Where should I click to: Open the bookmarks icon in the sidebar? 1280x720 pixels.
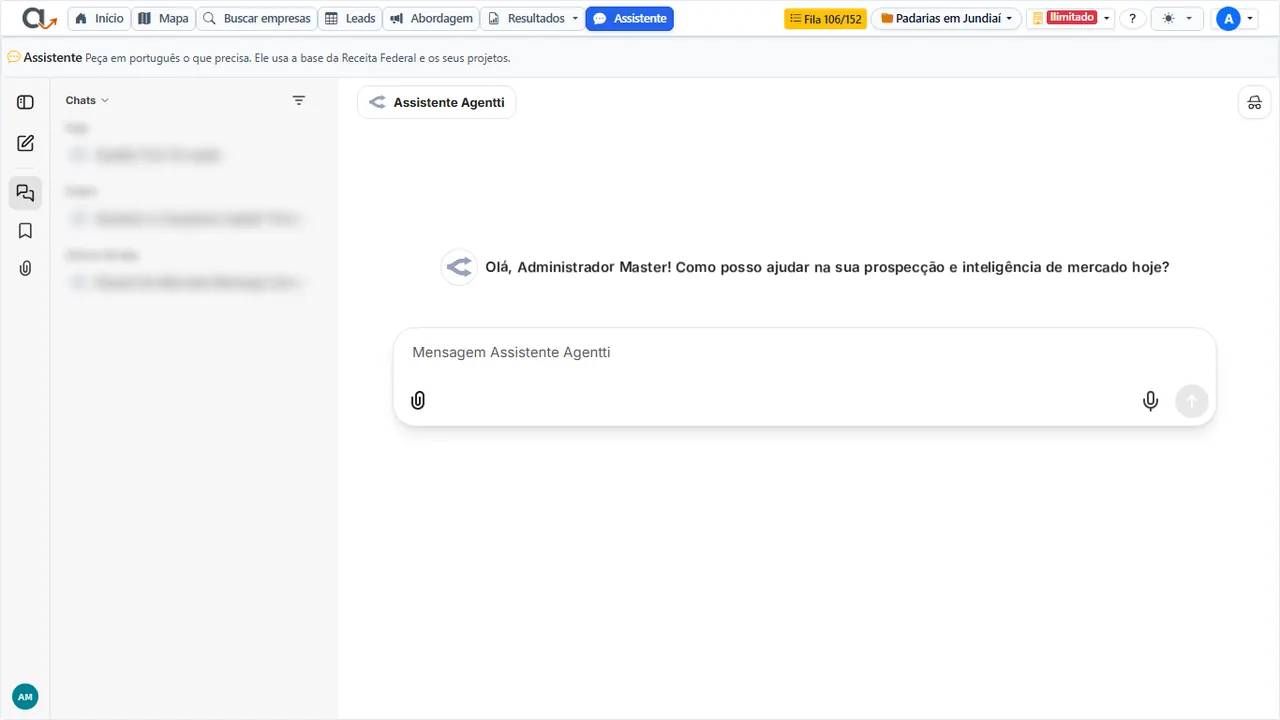[x=26, y=231]
